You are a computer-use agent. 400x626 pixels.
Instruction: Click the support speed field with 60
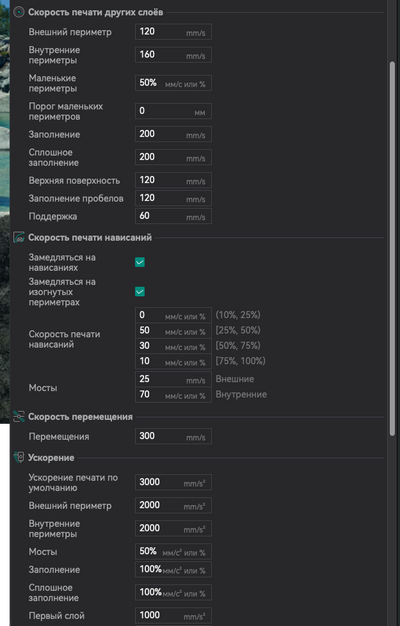173,216
